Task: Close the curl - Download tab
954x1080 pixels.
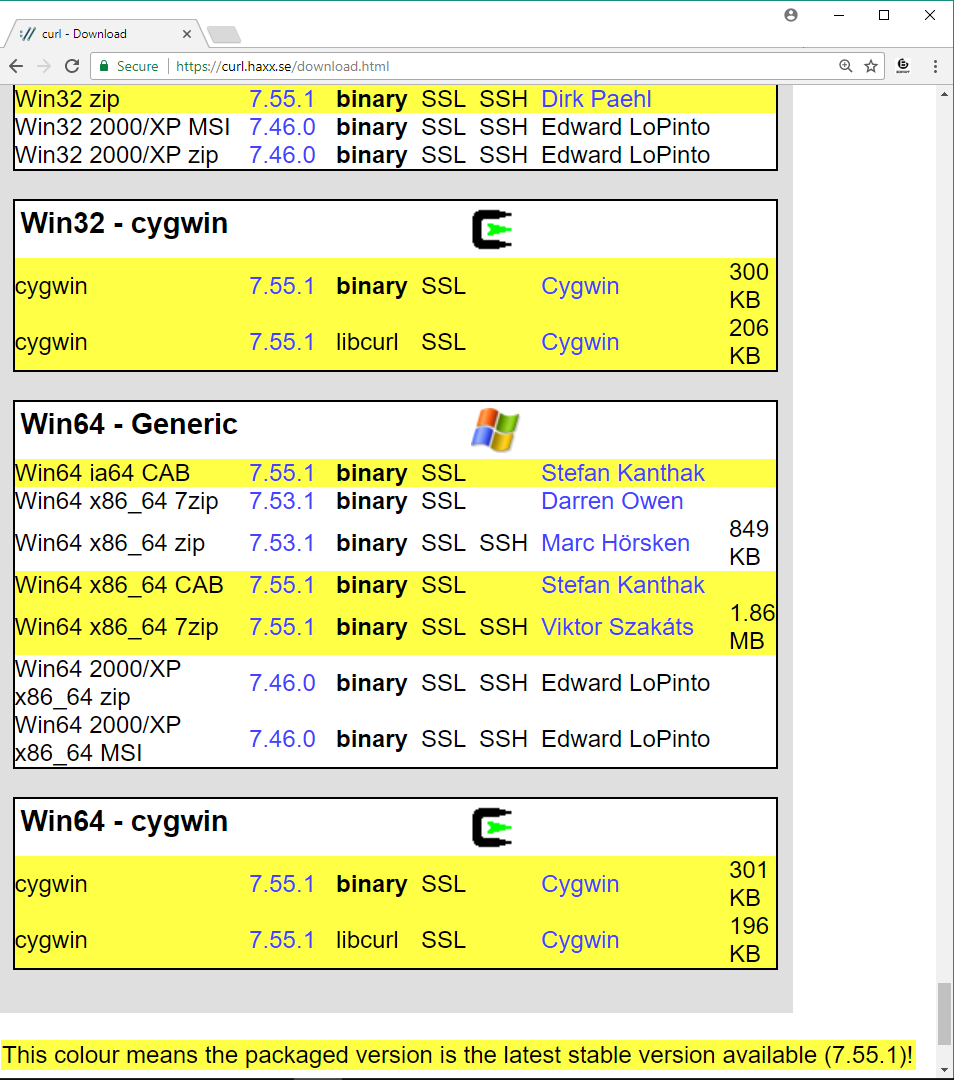Action: coord(187,34)
